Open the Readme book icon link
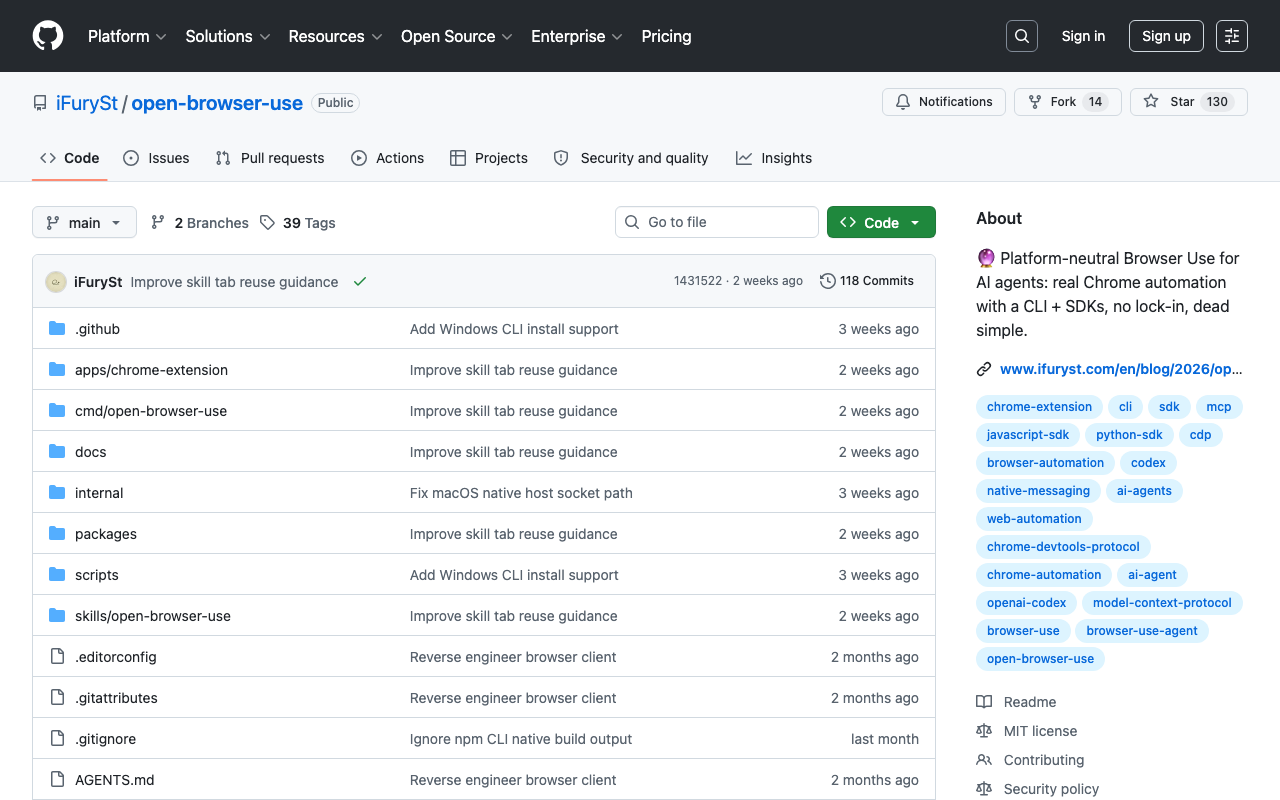 984,702
